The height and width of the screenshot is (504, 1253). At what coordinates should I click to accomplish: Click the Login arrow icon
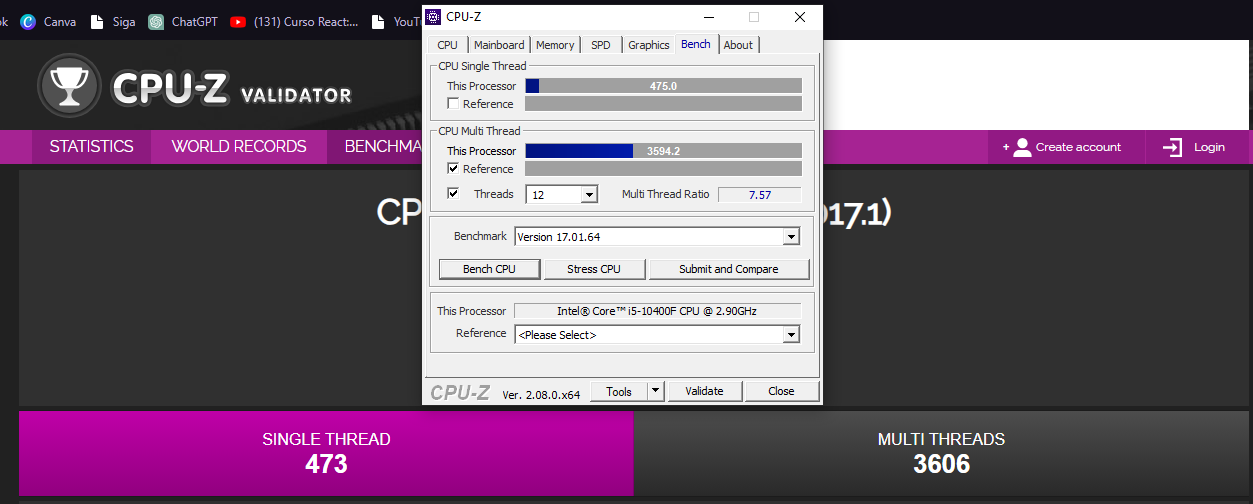pos(1172,147)
